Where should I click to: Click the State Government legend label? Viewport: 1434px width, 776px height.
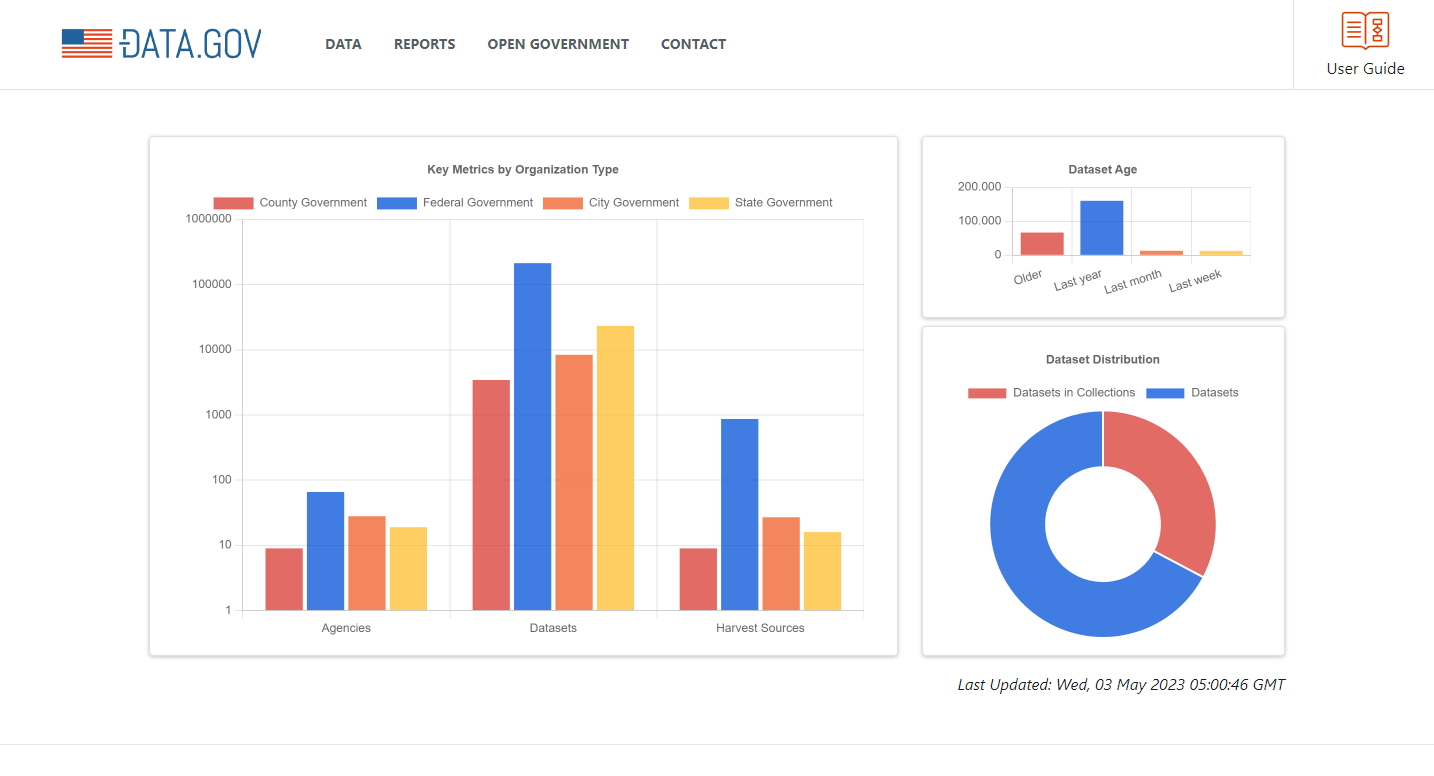tap(783, 203)
